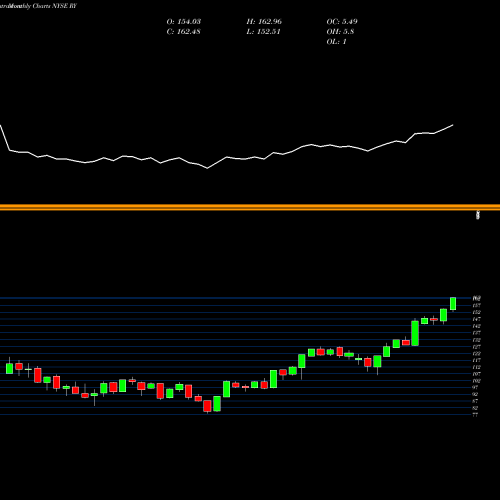The width and height of the screenshot is (500, 500).
Task: Click the 87 price axis label
Action: point(475,401)
